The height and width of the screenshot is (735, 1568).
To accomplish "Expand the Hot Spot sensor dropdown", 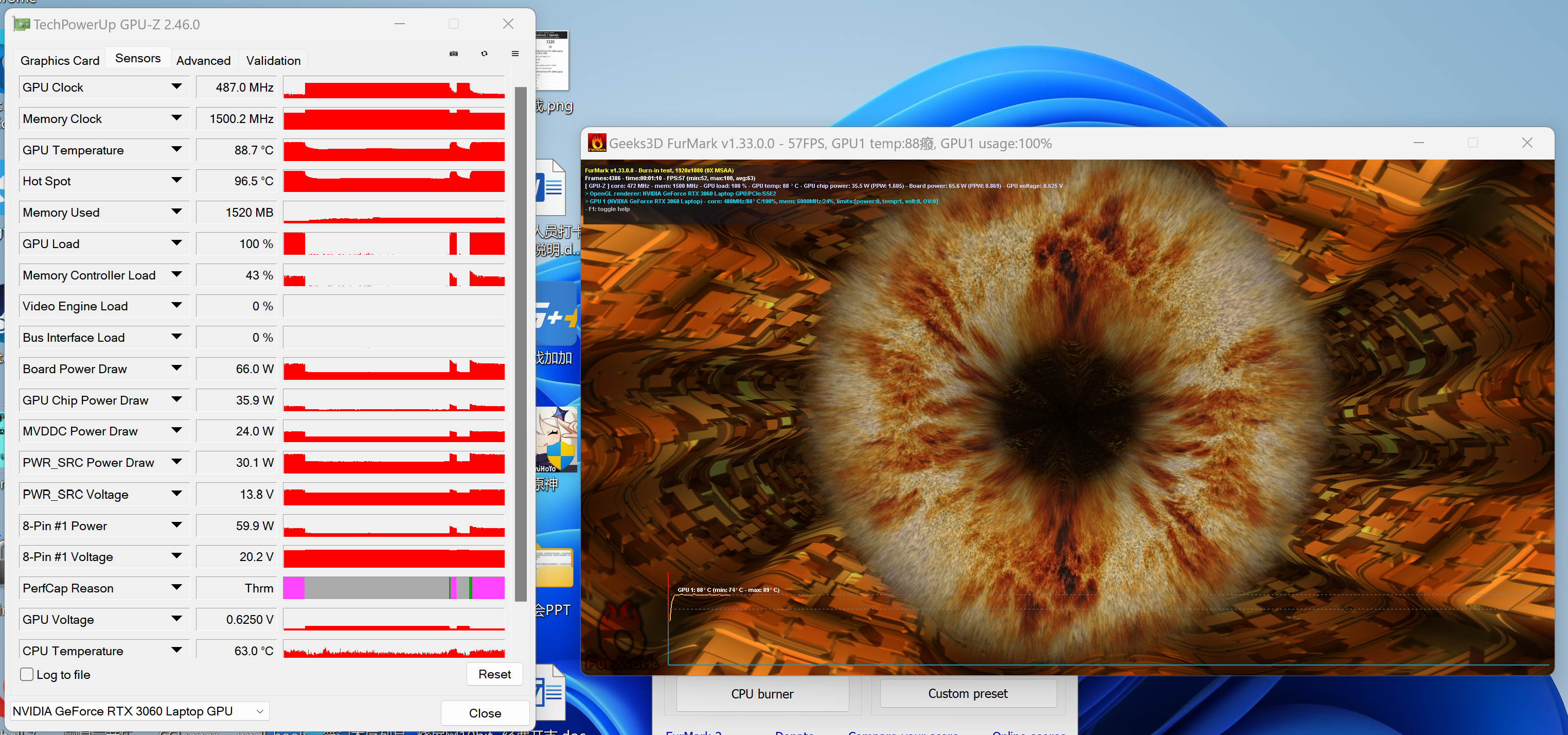I will pos(176,181).
